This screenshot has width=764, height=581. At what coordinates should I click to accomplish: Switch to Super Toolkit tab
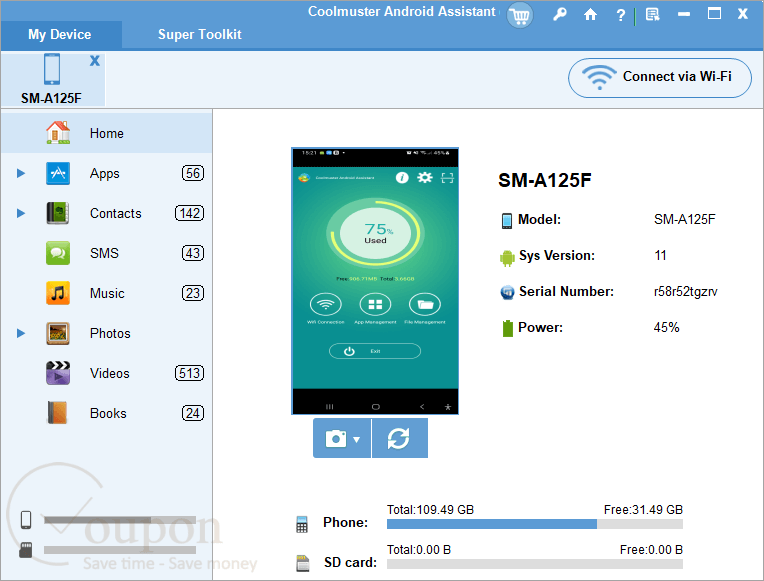tap(199, 35)
